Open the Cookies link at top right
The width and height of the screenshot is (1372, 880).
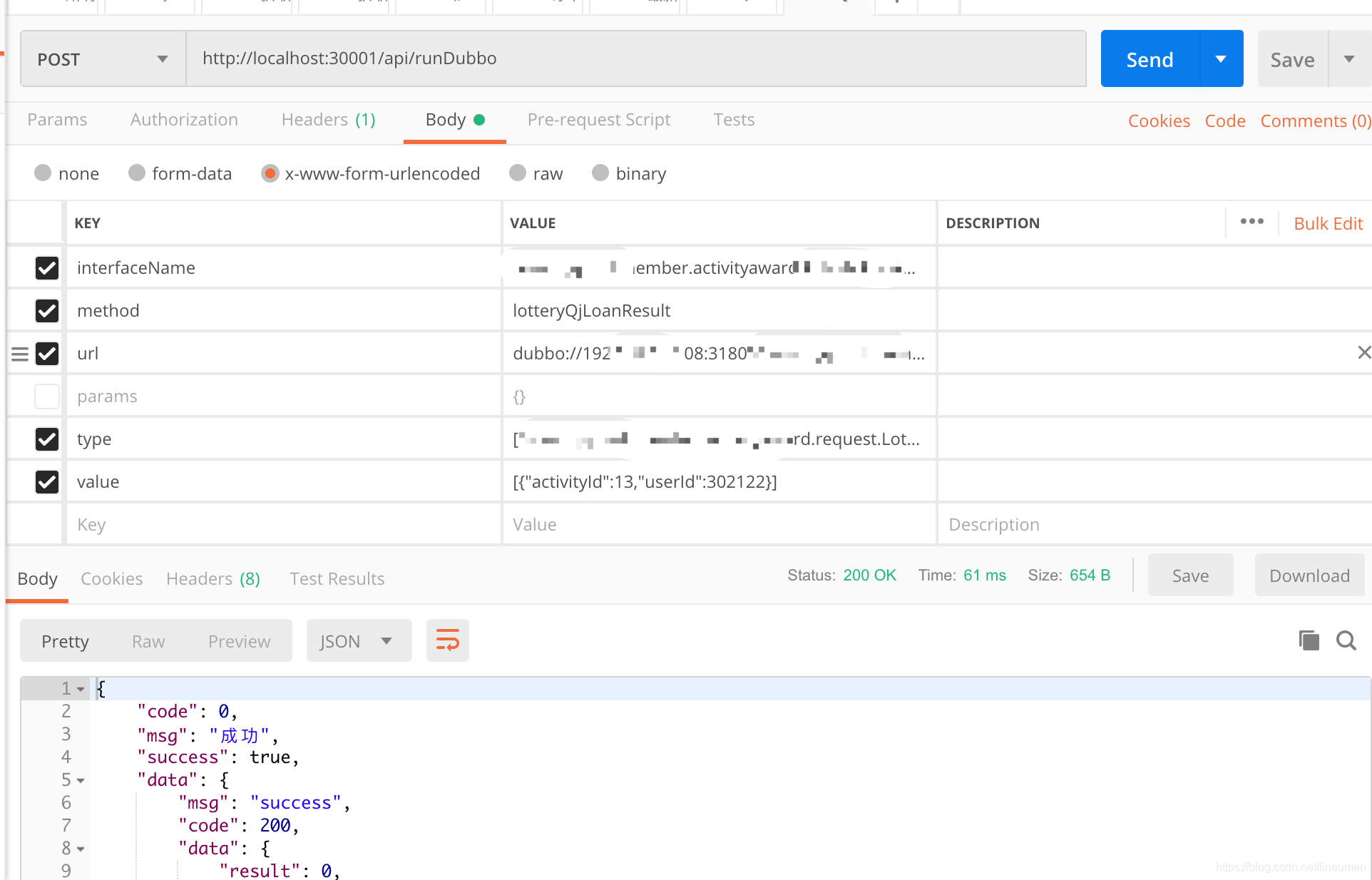[x=1159, y=121]
